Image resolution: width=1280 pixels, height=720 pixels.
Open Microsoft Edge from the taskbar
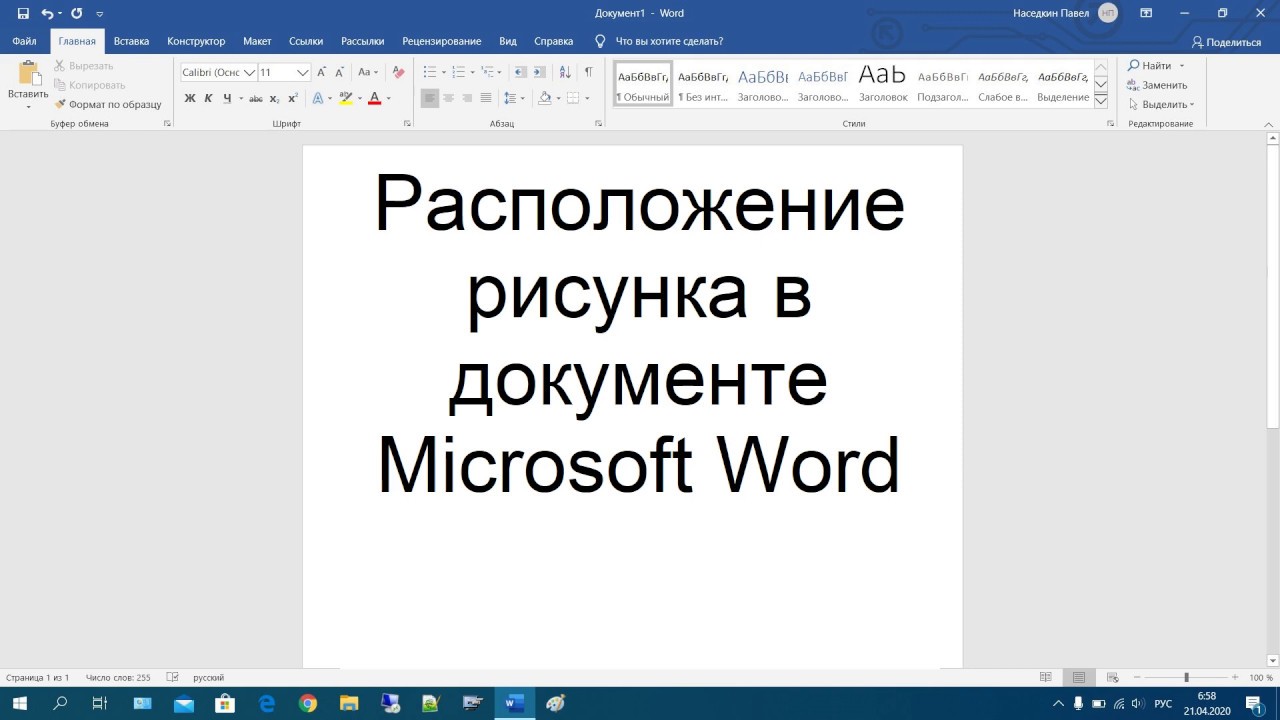pos(266,703)
